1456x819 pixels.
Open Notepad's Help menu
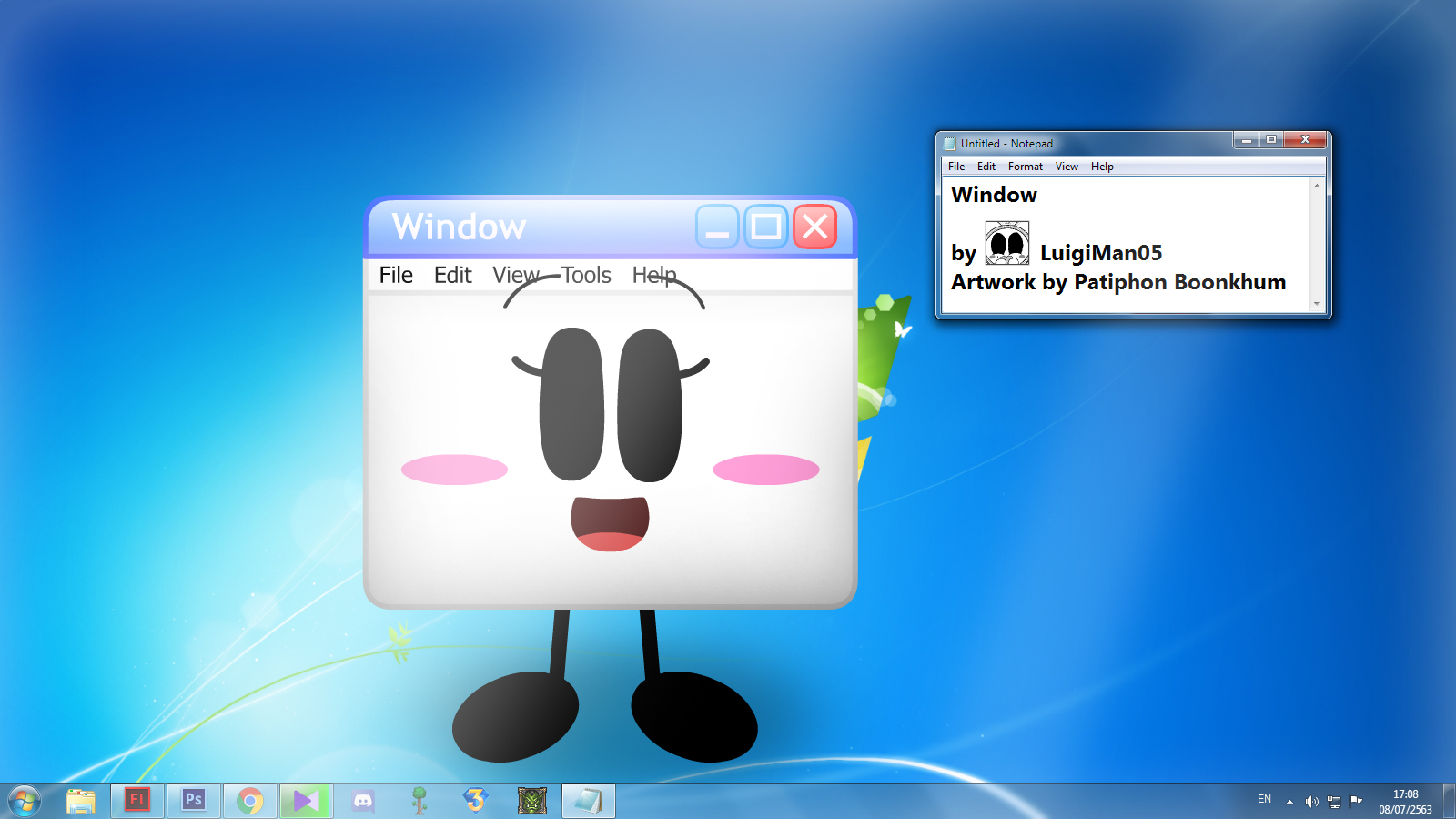pyautogui.click(x=1102, y=167)
